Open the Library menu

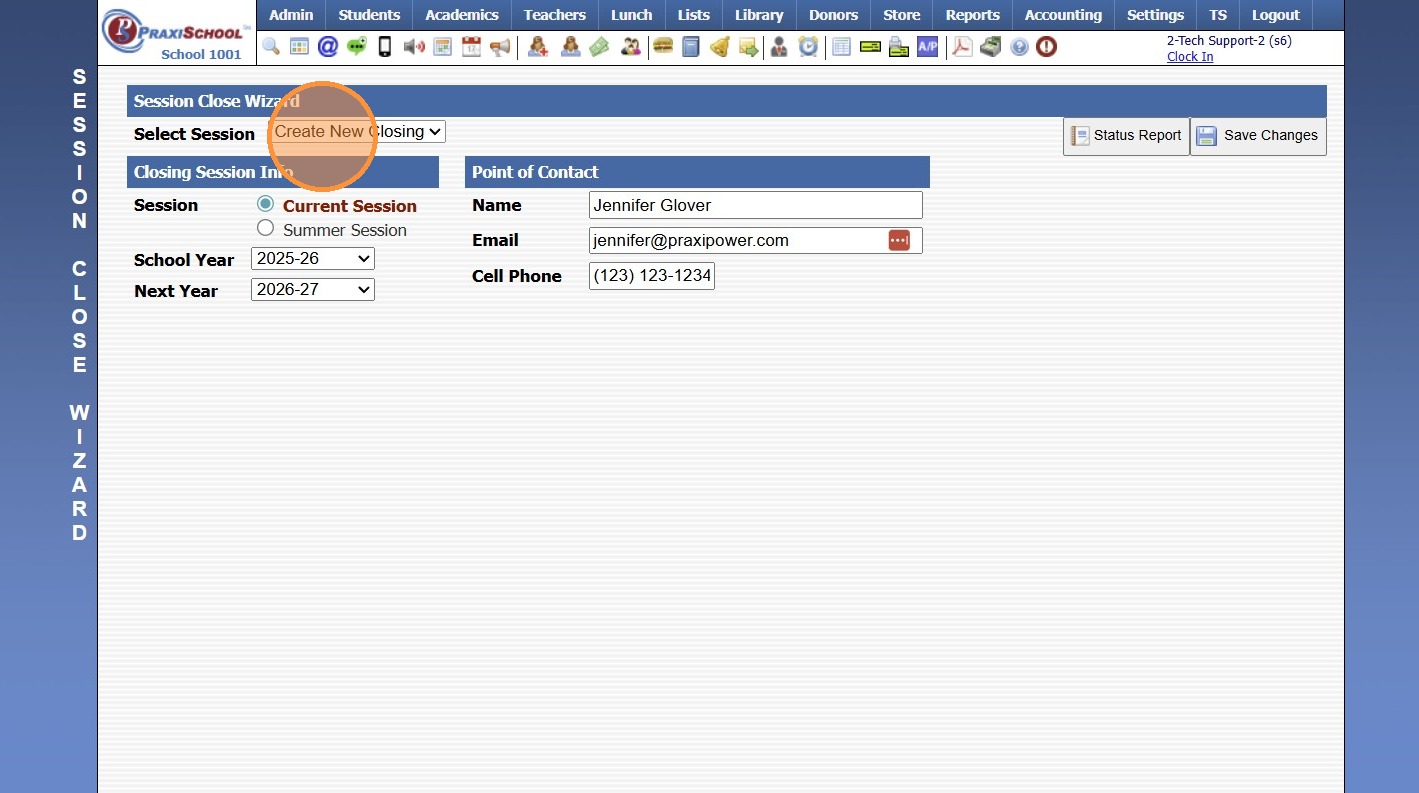pos(759,15)
